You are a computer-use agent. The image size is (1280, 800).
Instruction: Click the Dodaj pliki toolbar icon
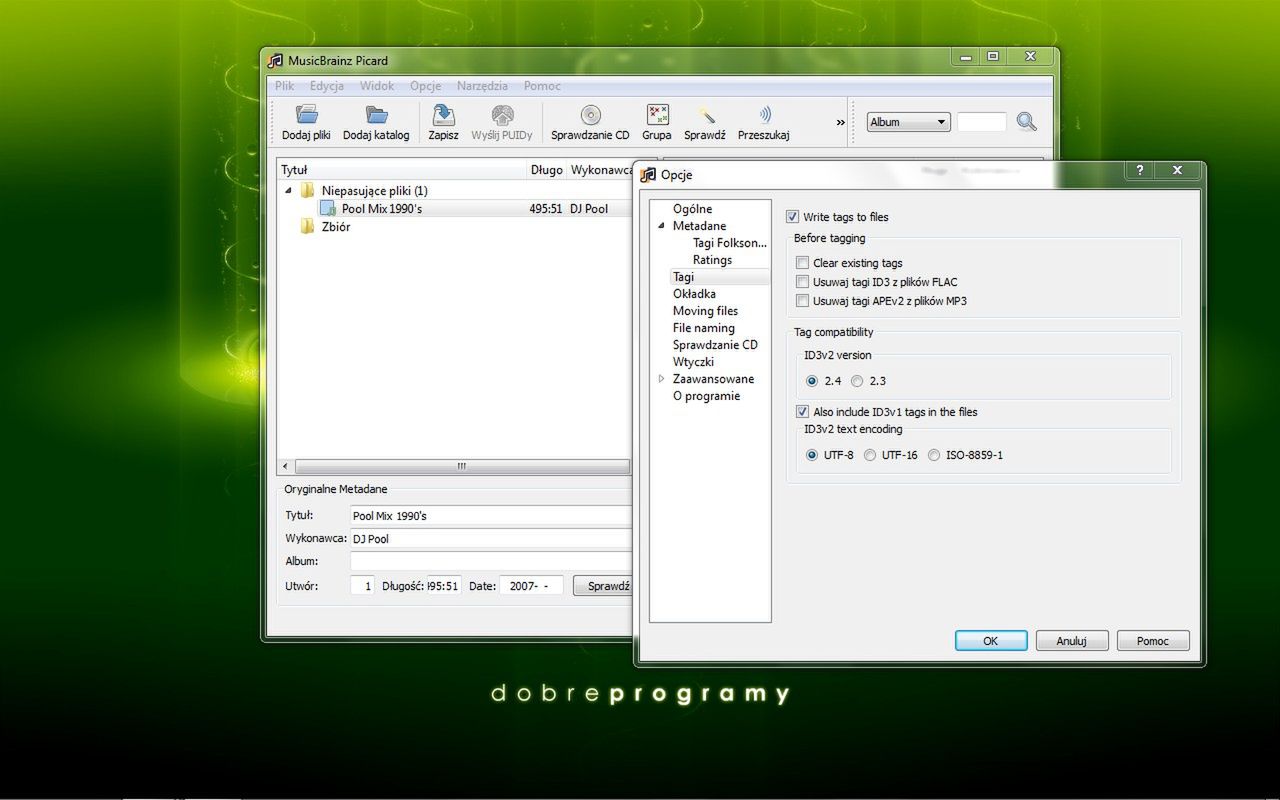click(306, 114)
